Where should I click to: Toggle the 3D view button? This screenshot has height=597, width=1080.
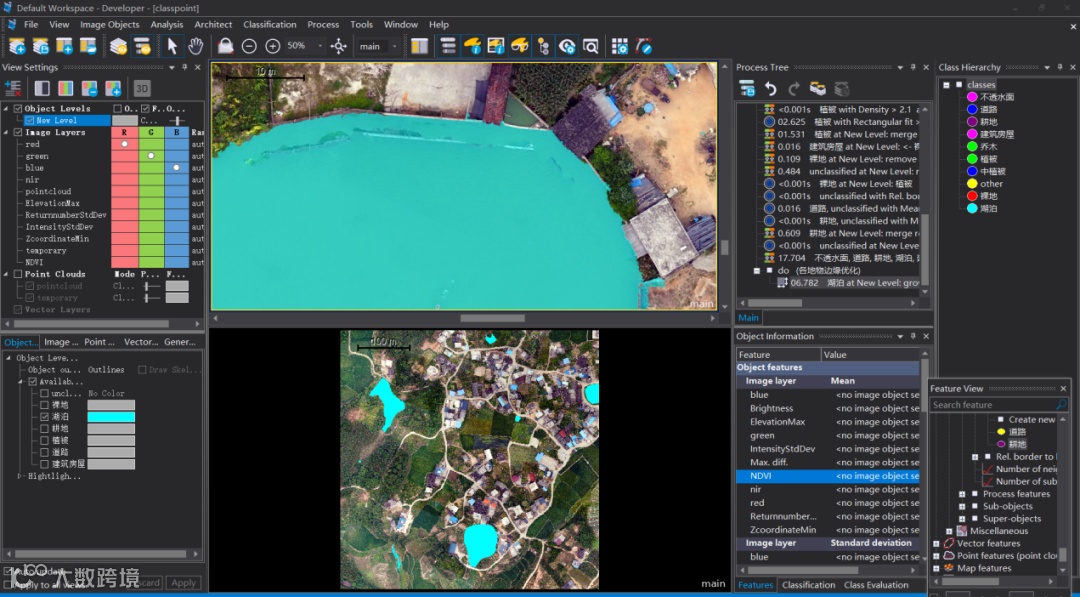[142, 88]
